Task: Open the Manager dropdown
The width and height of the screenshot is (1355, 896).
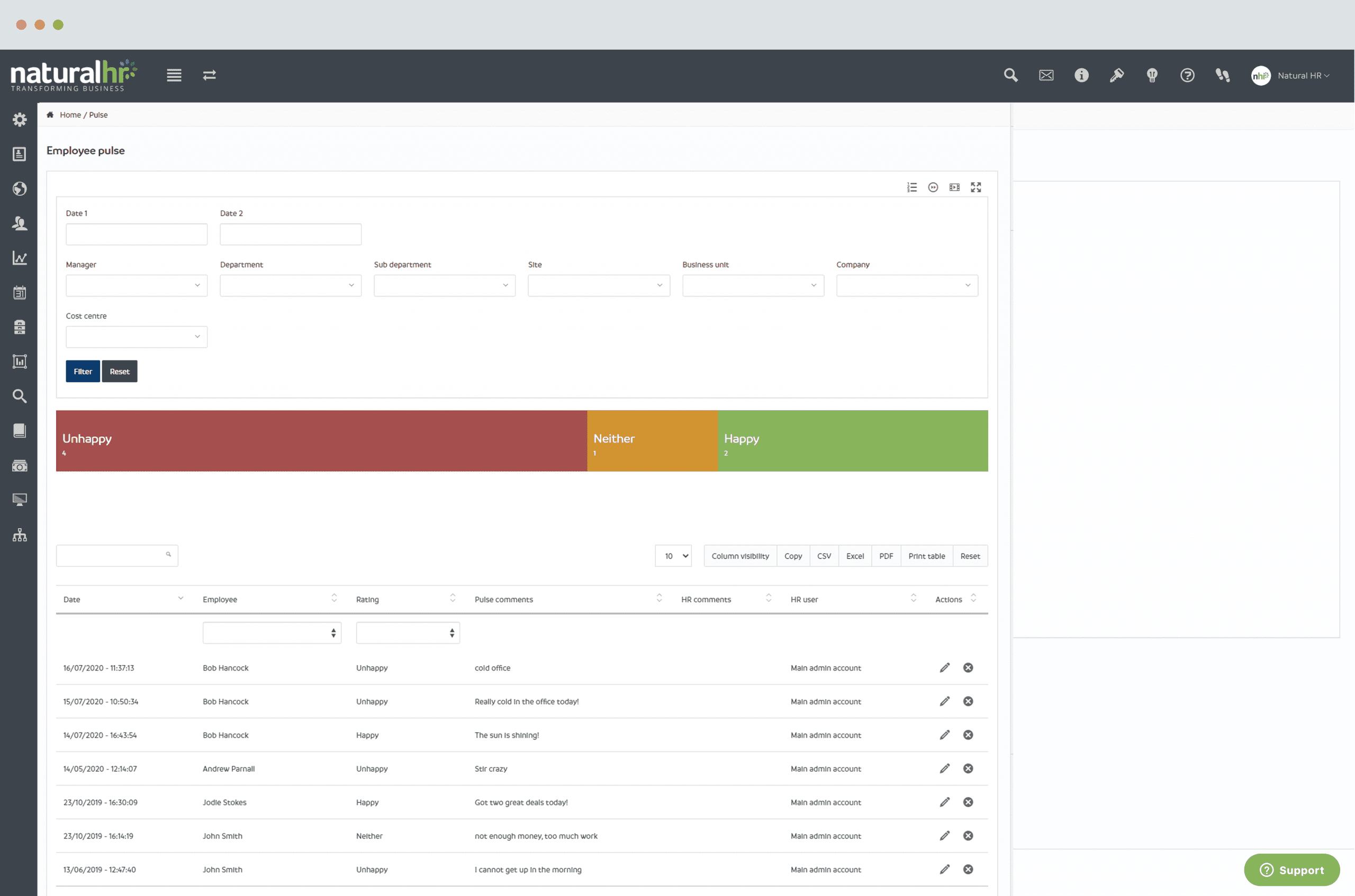Action: click(137, 285)
